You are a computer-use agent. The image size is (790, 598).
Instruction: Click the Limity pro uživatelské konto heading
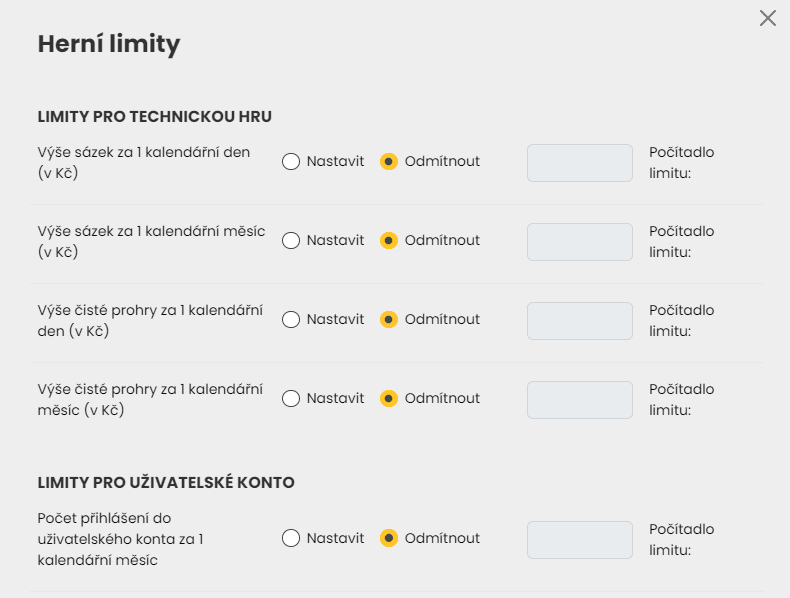pos(166,483)
